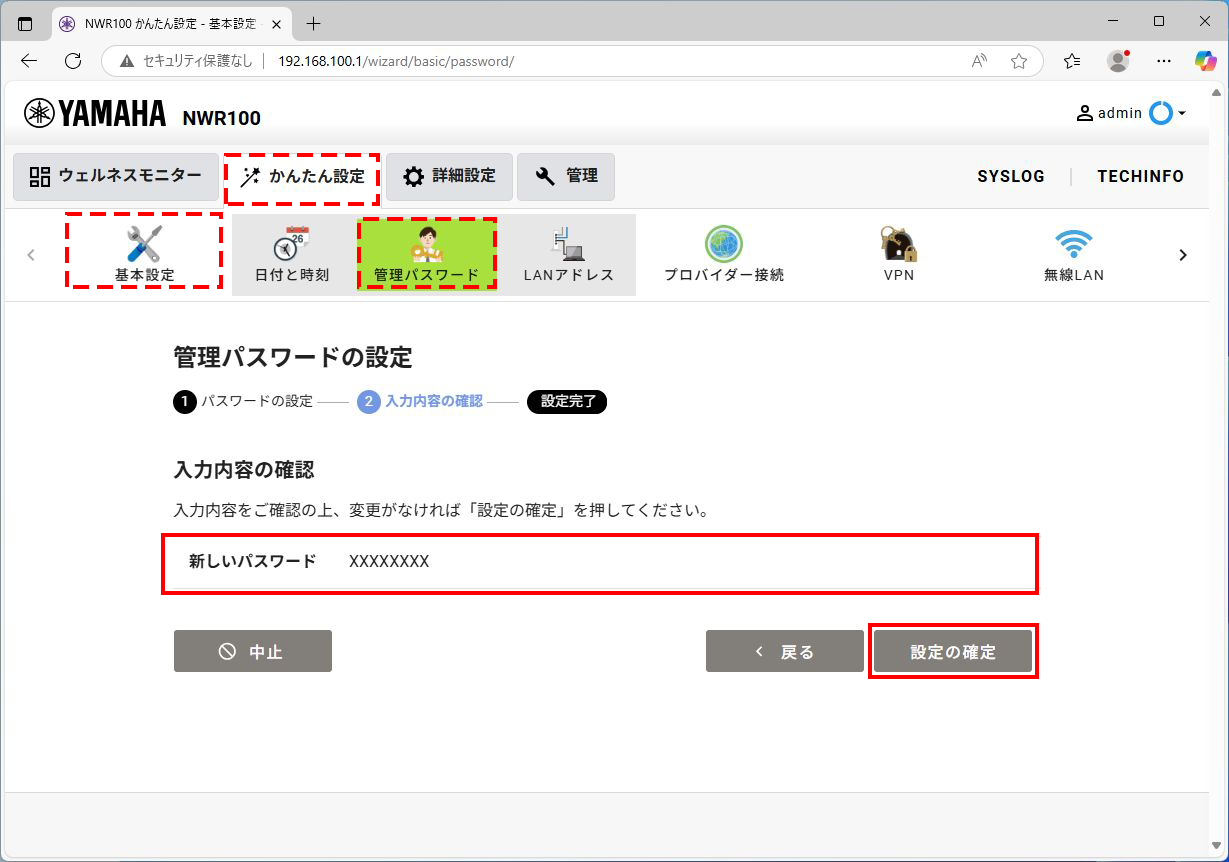Open the 基本設定 wizard icon
Screen dimensions: 1229x862
[x=143, y=253]
